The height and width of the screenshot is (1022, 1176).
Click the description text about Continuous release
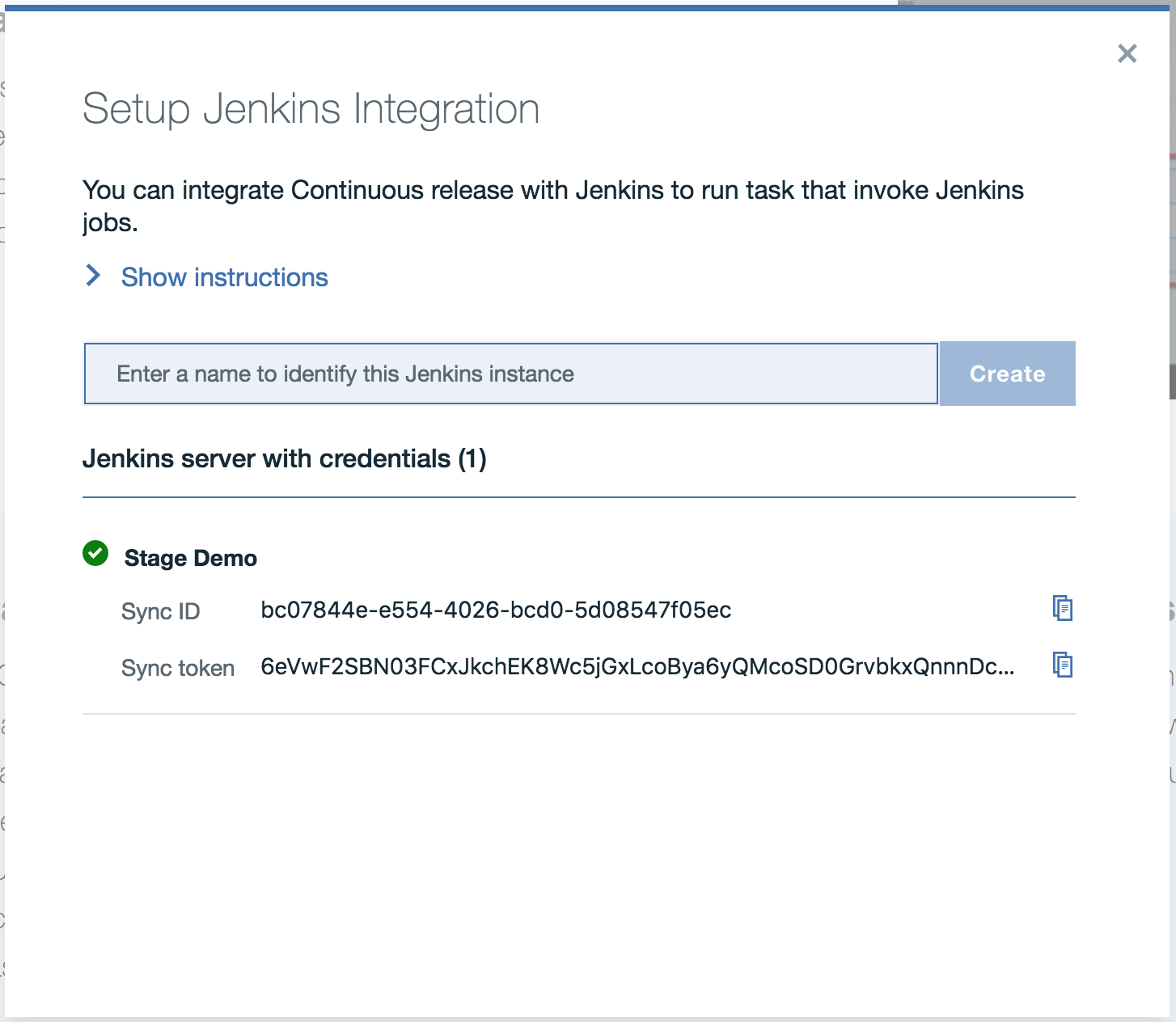[553, 205]
